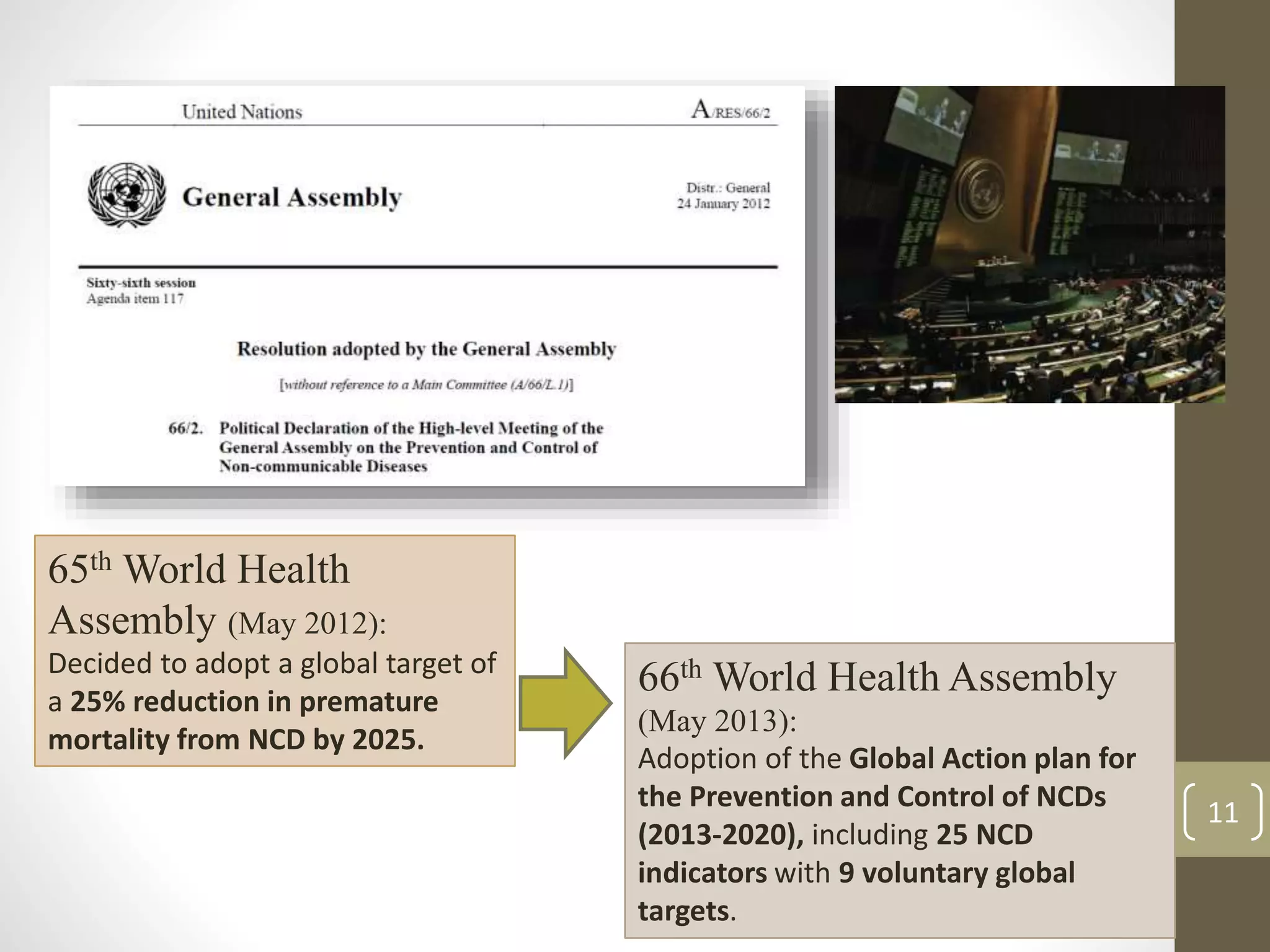Screen dimensions: 1270x952
Task: Click the 'A/RES/66/2' document code
Action: 730,110
